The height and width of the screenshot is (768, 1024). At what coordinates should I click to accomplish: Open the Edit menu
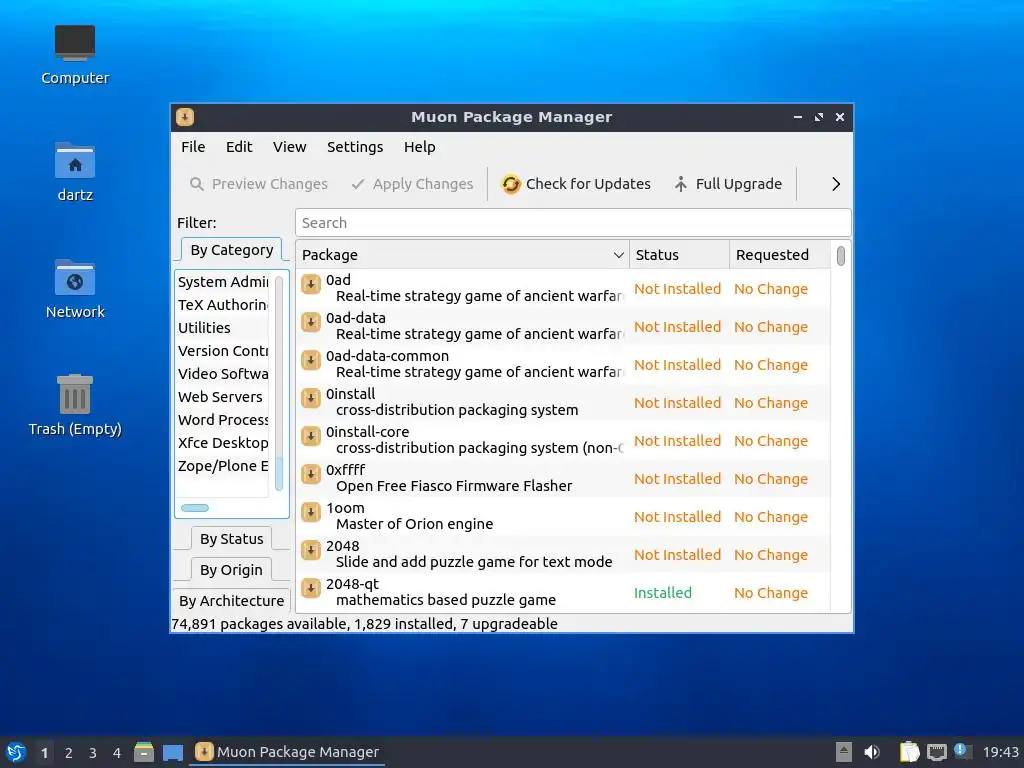pos(239,147)
